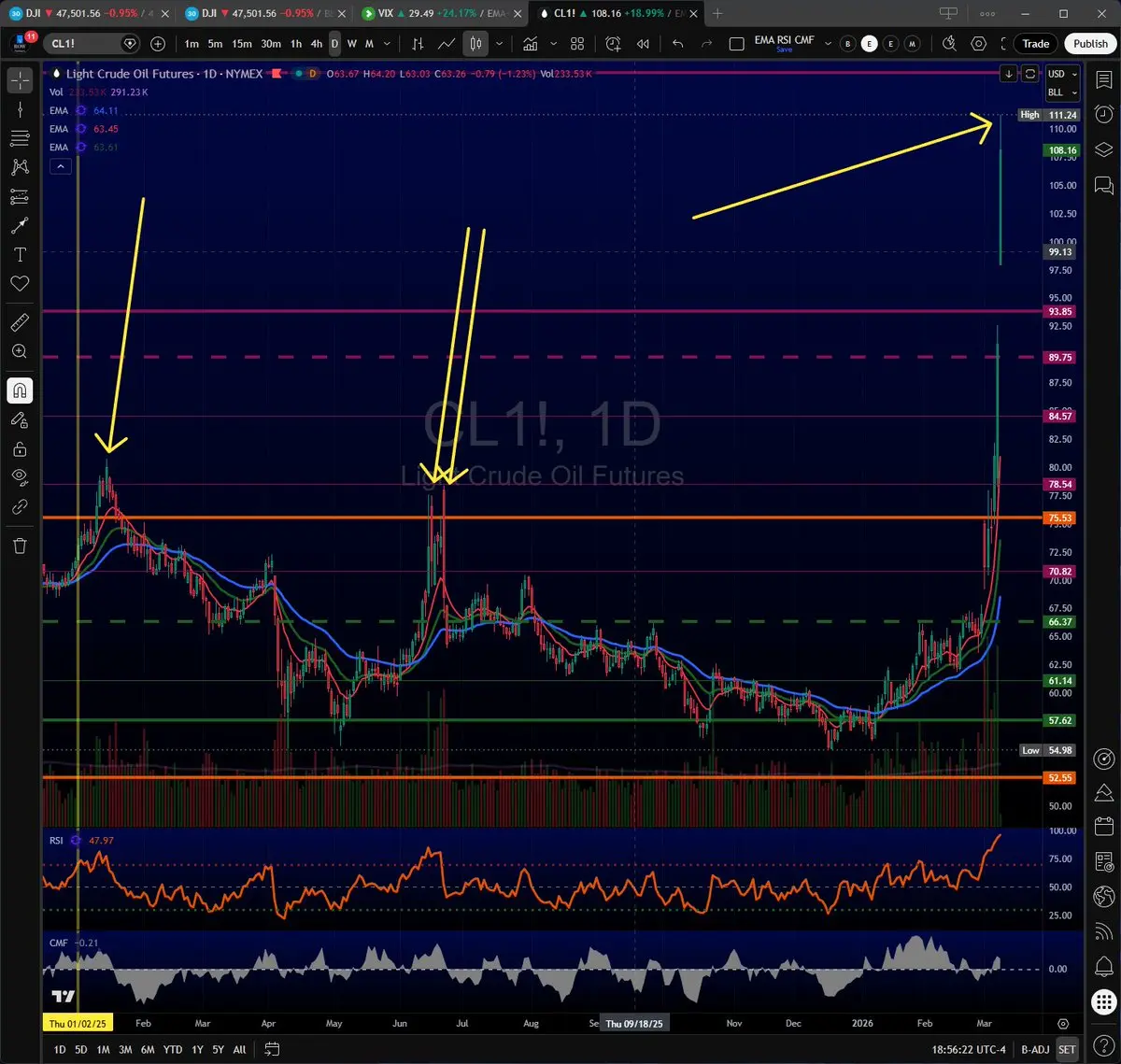Screen dimensions: 1121x1064
Task: Select the trend line drawing tool
Action: (x=20, y=109)
